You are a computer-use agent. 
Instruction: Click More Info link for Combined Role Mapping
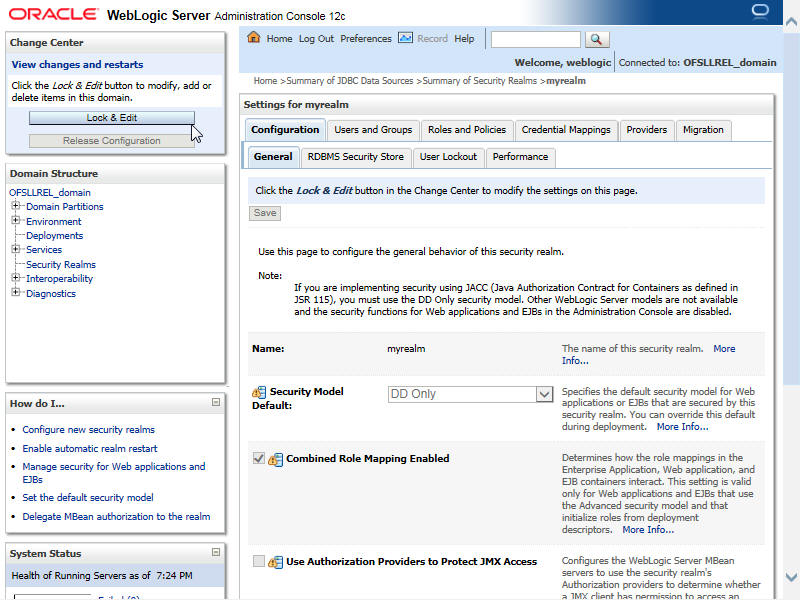[648, 530]
